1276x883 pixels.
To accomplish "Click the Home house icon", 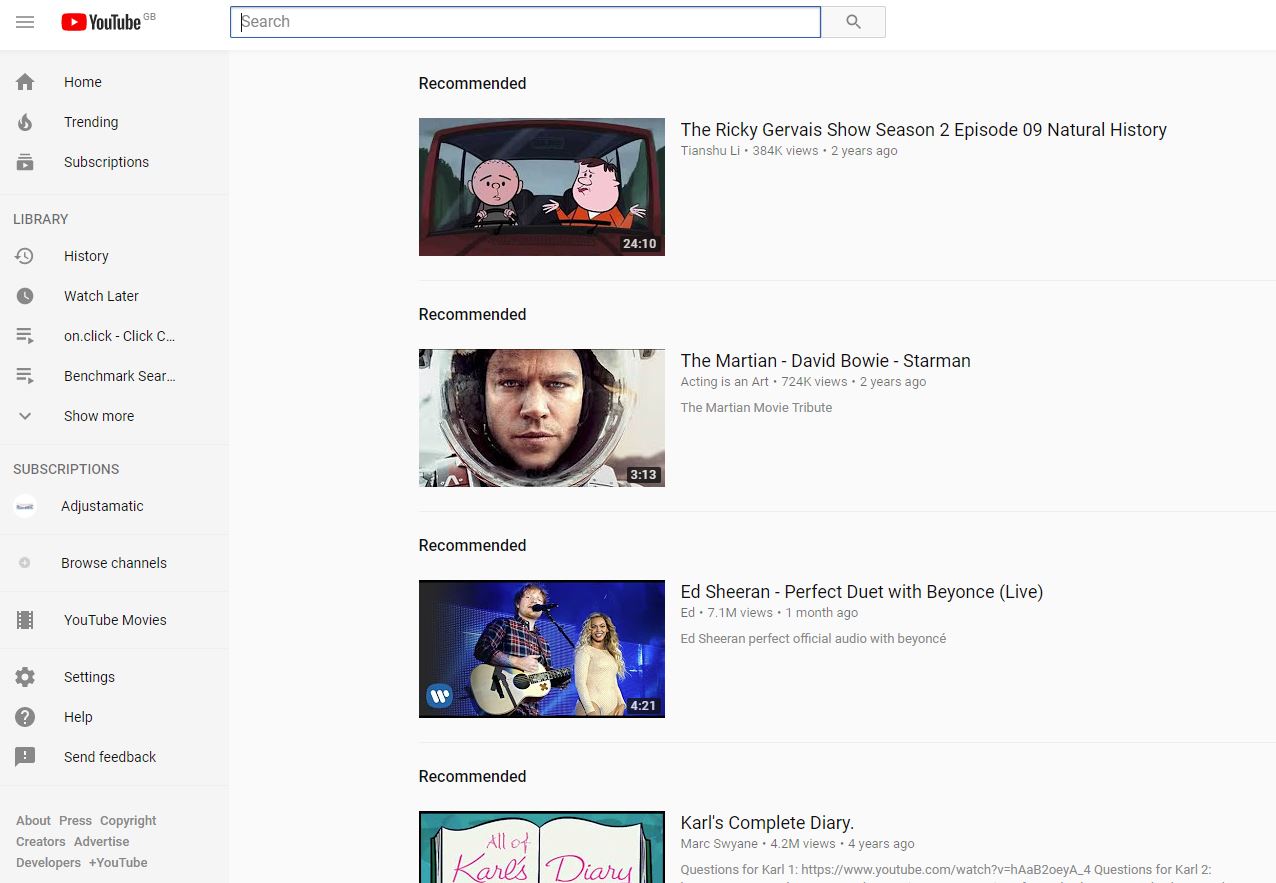I will pyautogui.click(x=25, y=82).
